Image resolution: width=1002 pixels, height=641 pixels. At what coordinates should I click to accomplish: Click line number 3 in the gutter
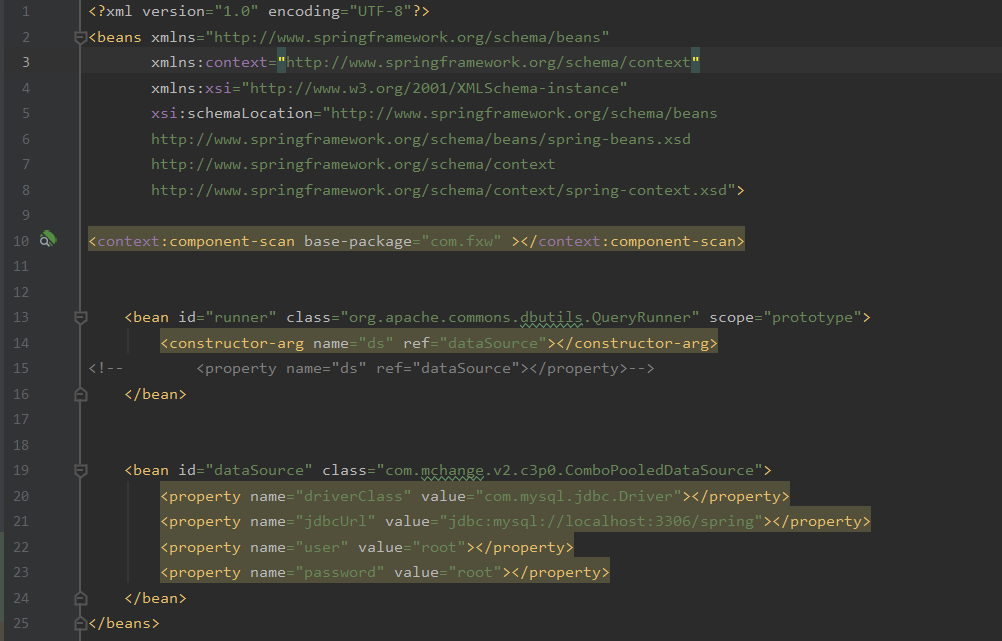pyautogui.click(x=26, y=62)
